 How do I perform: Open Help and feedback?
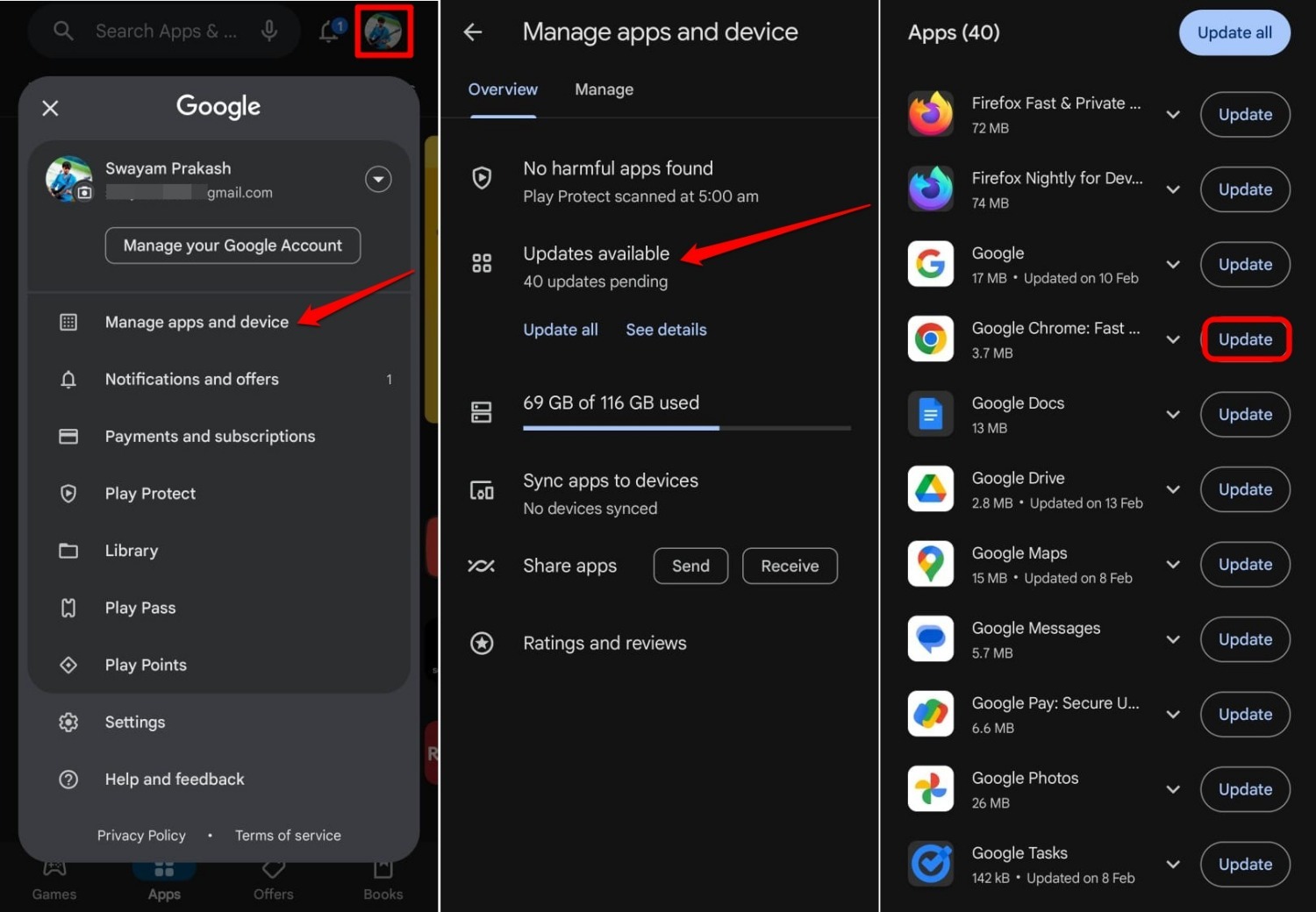[x=219, y=779]
